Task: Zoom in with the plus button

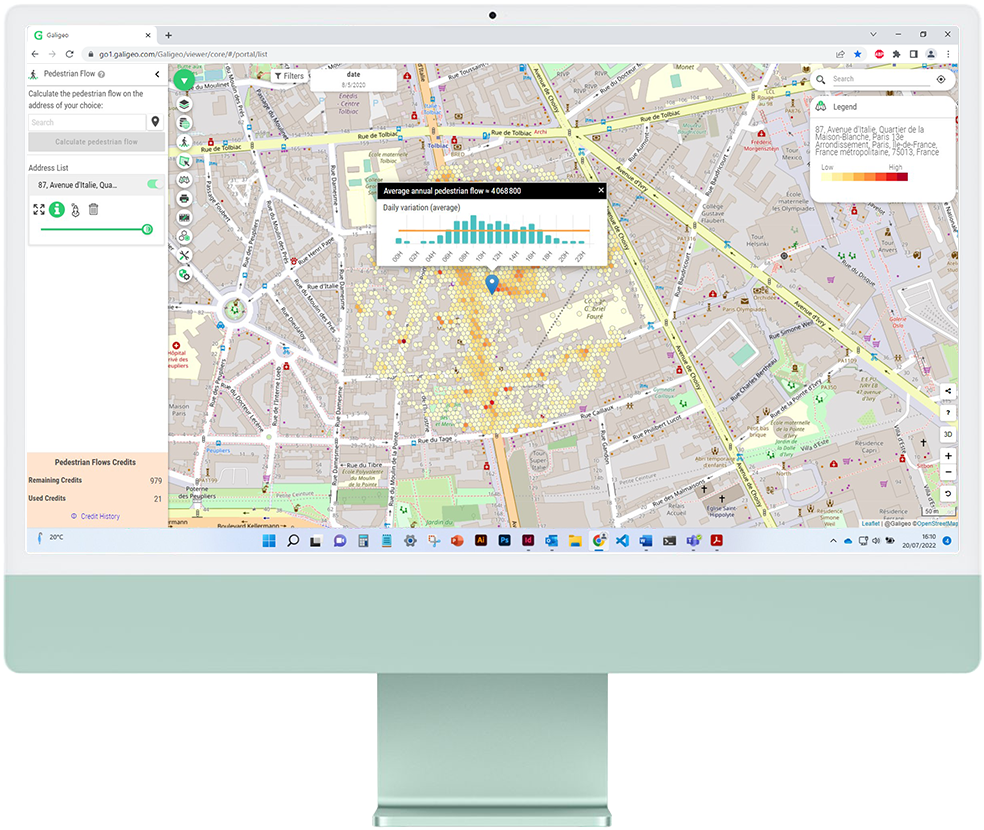Action: click(948, 456)
